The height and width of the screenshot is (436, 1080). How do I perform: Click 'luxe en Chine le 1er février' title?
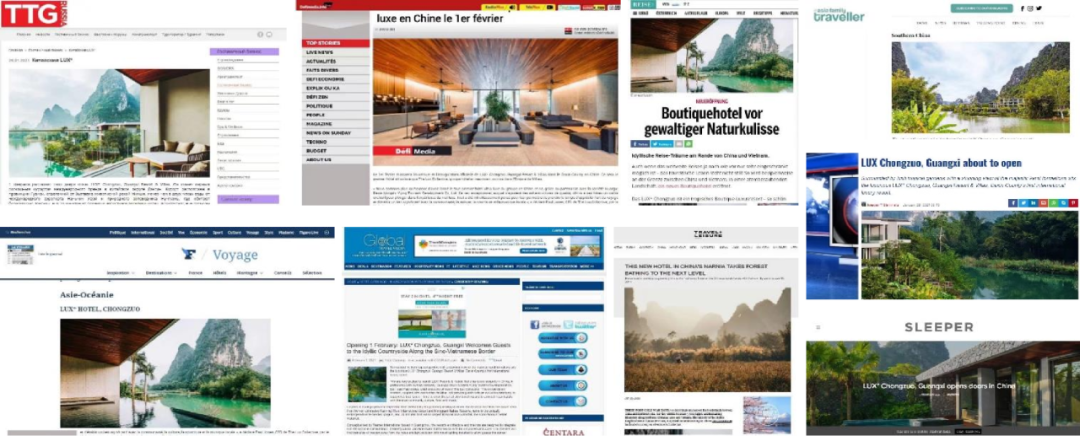(x=439, y=18)
